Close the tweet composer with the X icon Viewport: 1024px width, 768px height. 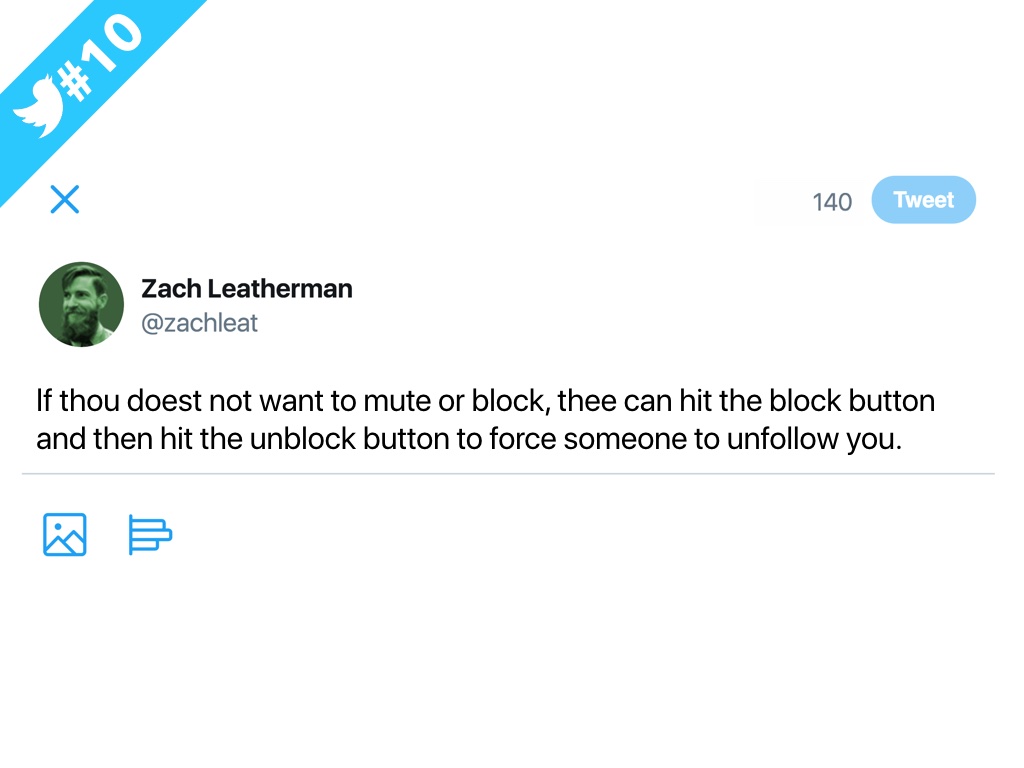click(65, 200)
